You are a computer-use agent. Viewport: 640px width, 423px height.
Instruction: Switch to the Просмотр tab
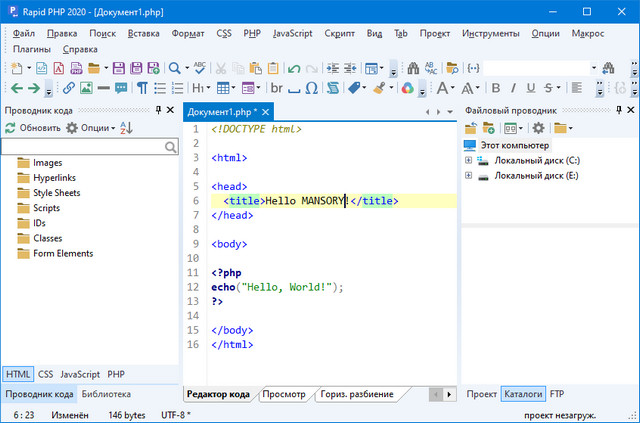(x=283, y=394)
